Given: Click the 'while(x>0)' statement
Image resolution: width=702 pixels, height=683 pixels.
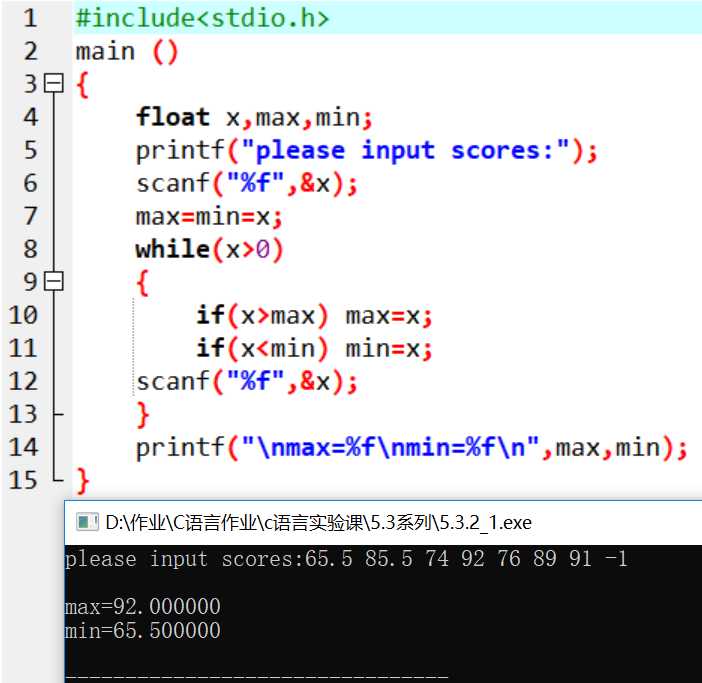Looking at the screenshot, I should point(210,250).
